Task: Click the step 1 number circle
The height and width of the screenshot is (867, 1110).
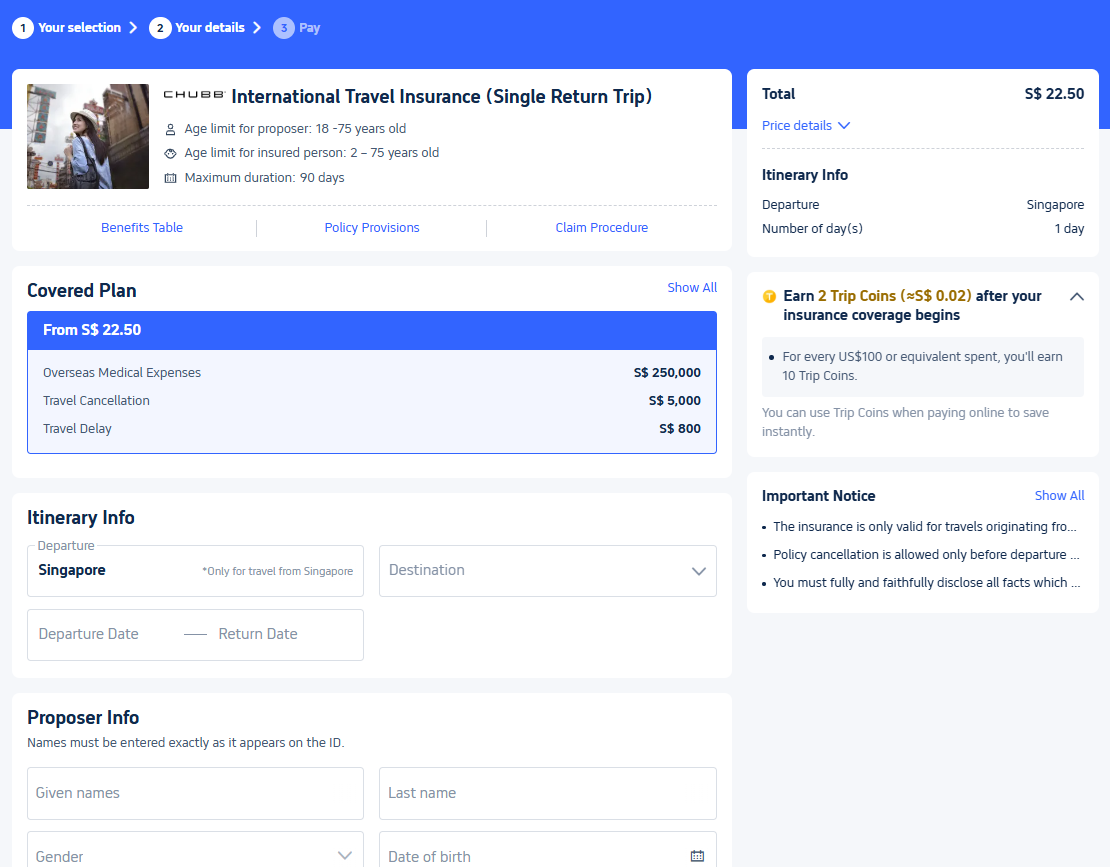Action: pyautogui.click(x=22, y=28)
